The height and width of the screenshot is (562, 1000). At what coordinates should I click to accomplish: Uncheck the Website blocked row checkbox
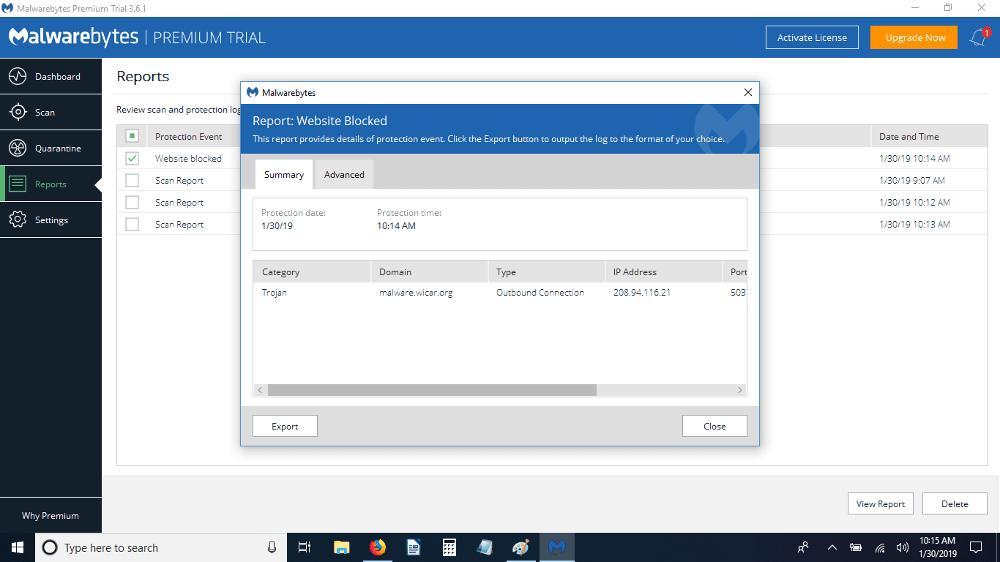(132, 158)
